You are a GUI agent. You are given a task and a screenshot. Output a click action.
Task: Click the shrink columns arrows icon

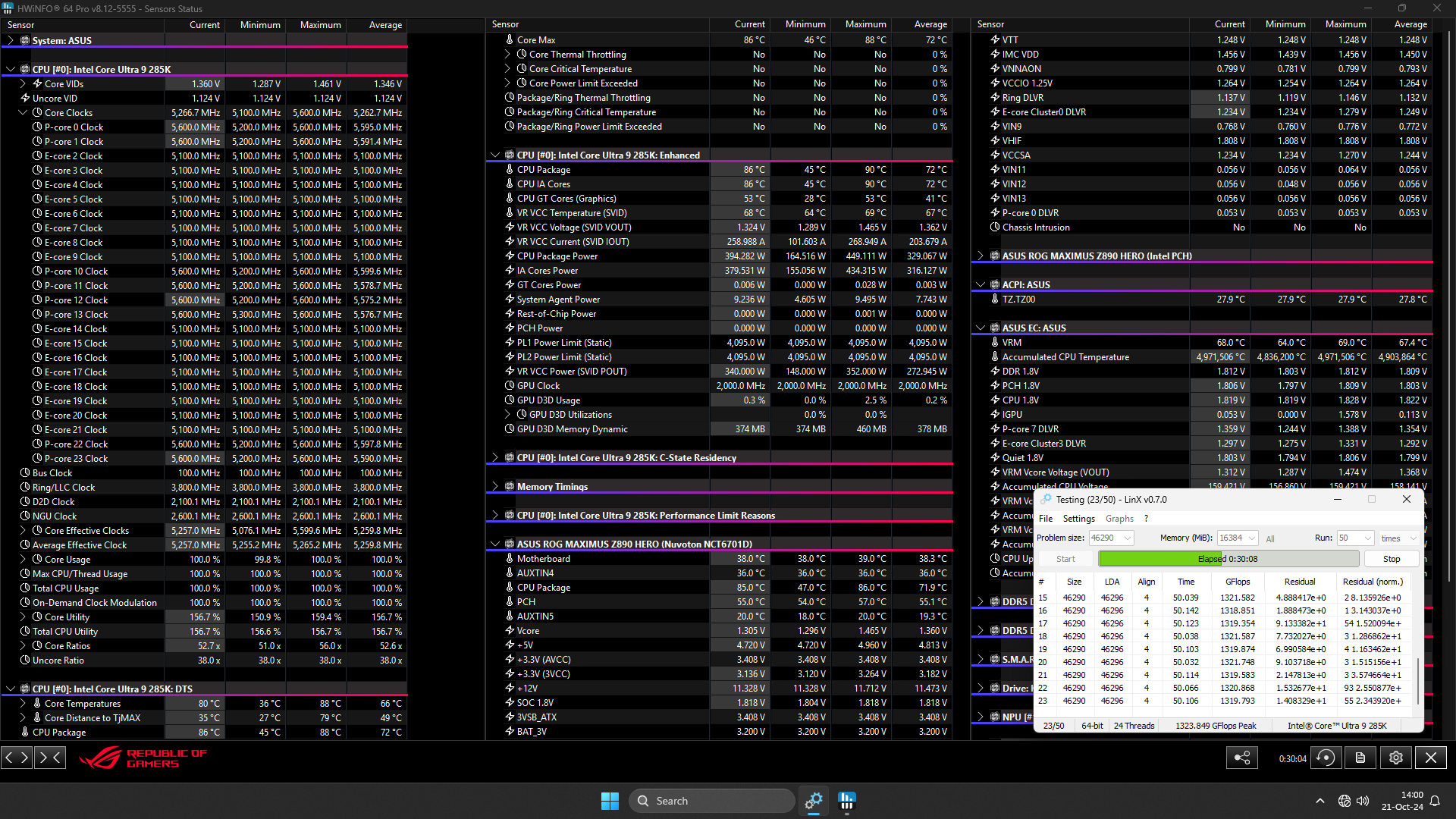(50, 757)
